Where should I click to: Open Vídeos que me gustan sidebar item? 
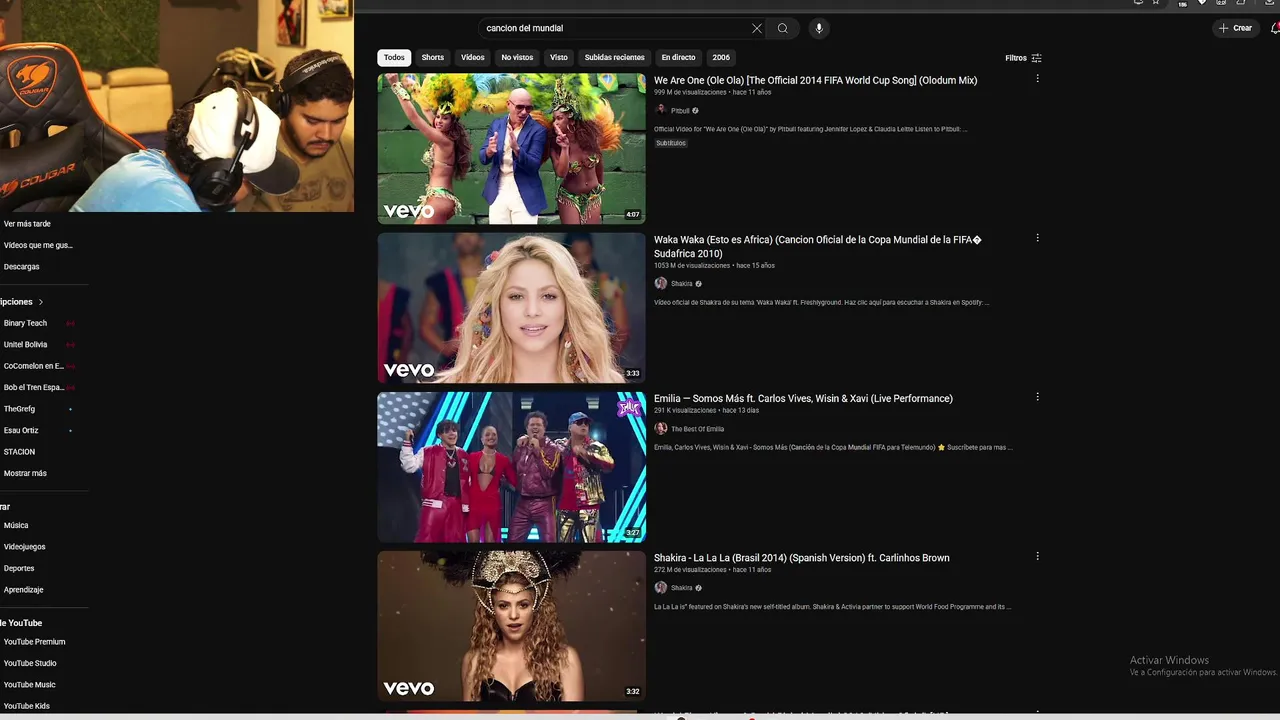click(x=38, y=245)
